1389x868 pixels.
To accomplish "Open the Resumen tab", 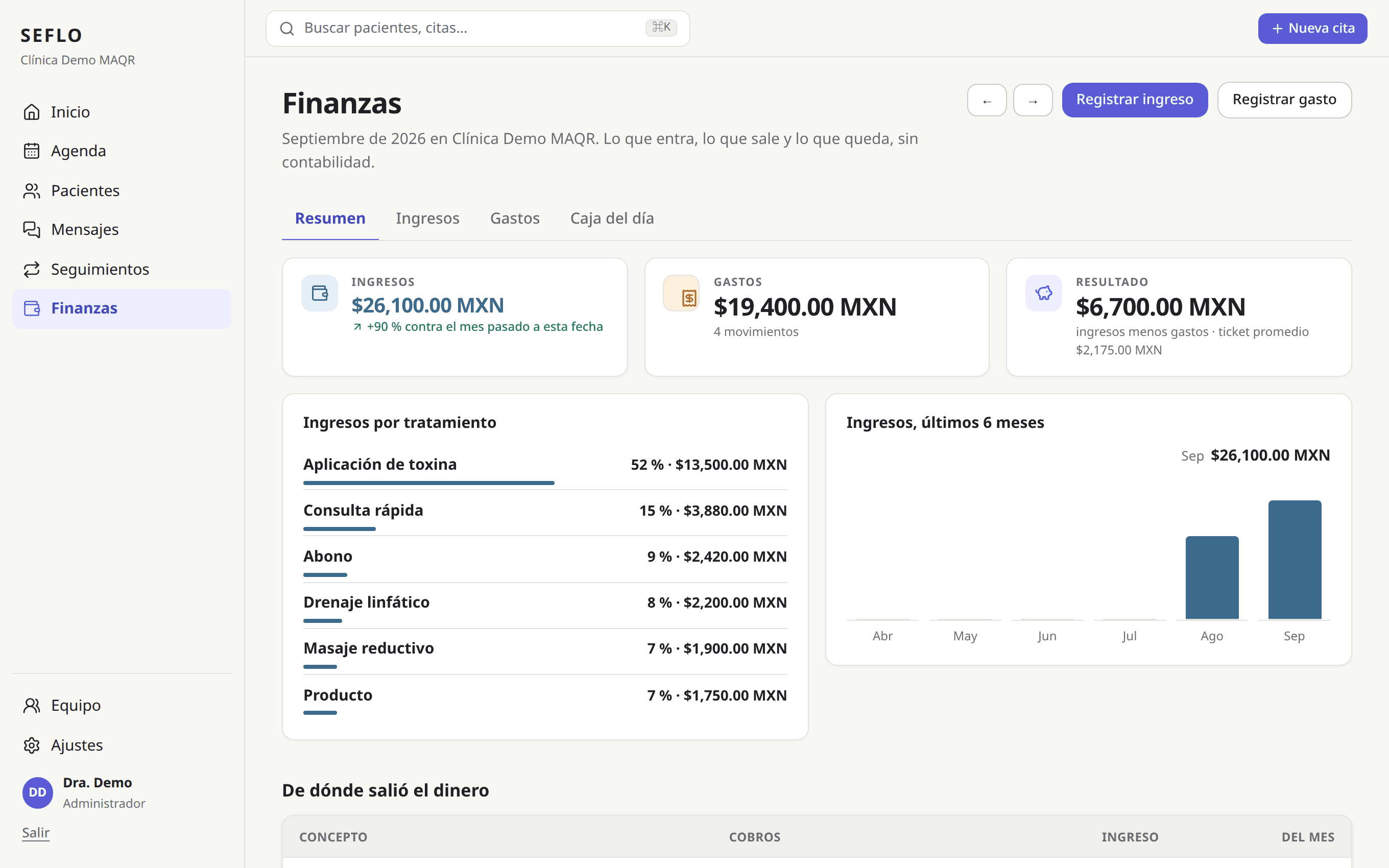I will click(x=330, y=219).
